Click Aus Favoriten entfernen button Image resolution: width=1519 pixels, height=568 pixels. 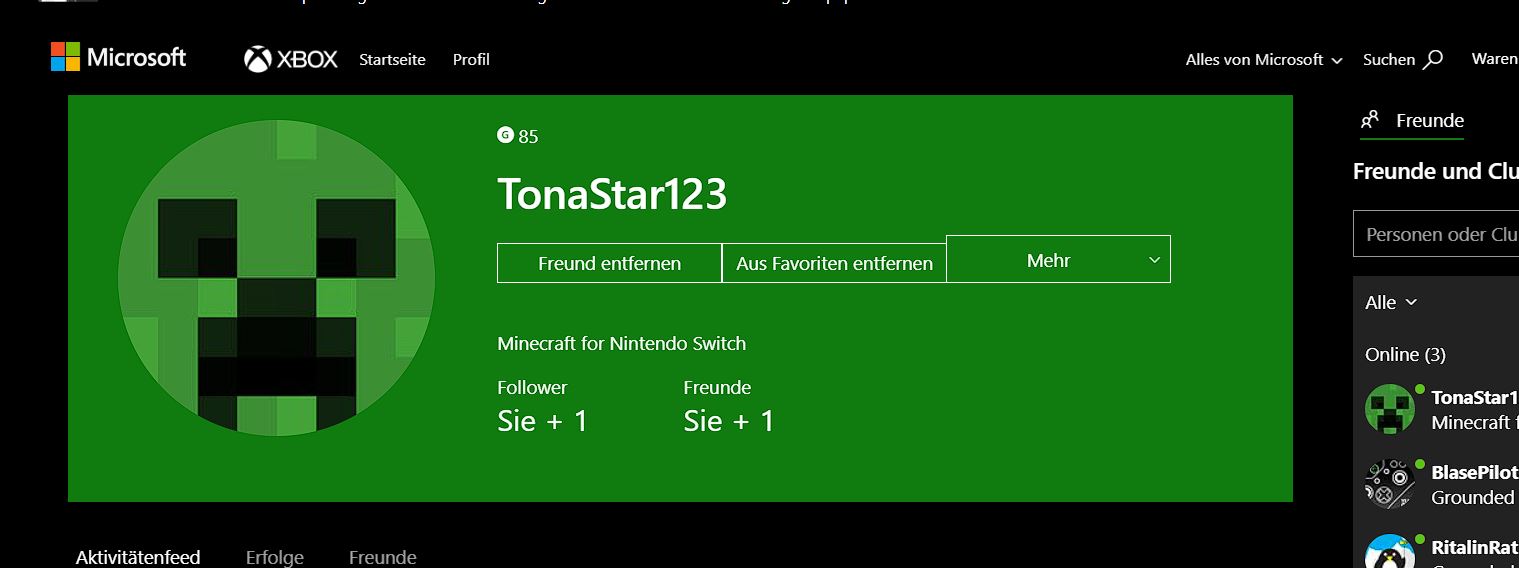coord(834,263)
